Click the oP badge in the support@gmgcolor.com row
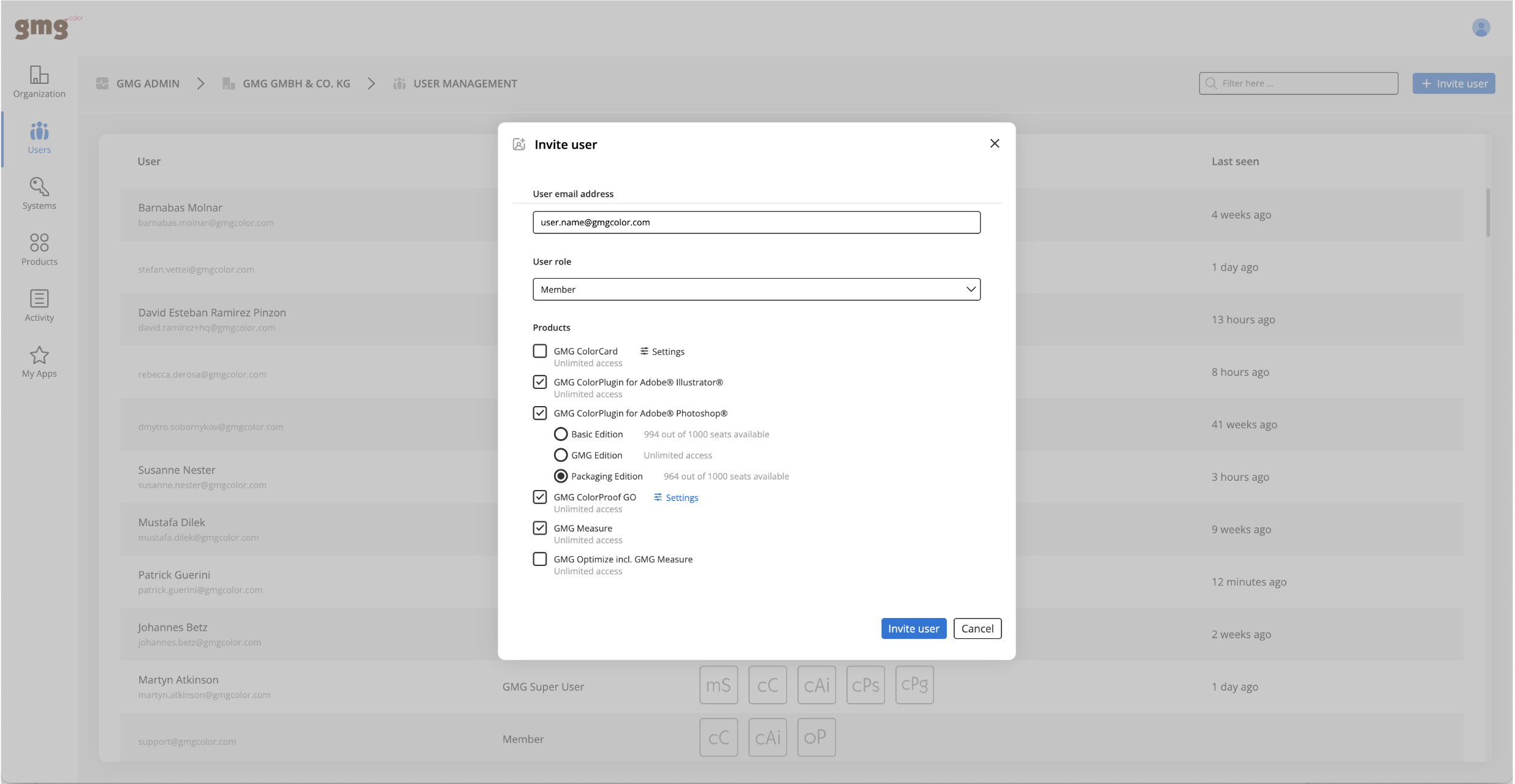The width and height of the screenshot is (1515, 784). coord(816,737)
